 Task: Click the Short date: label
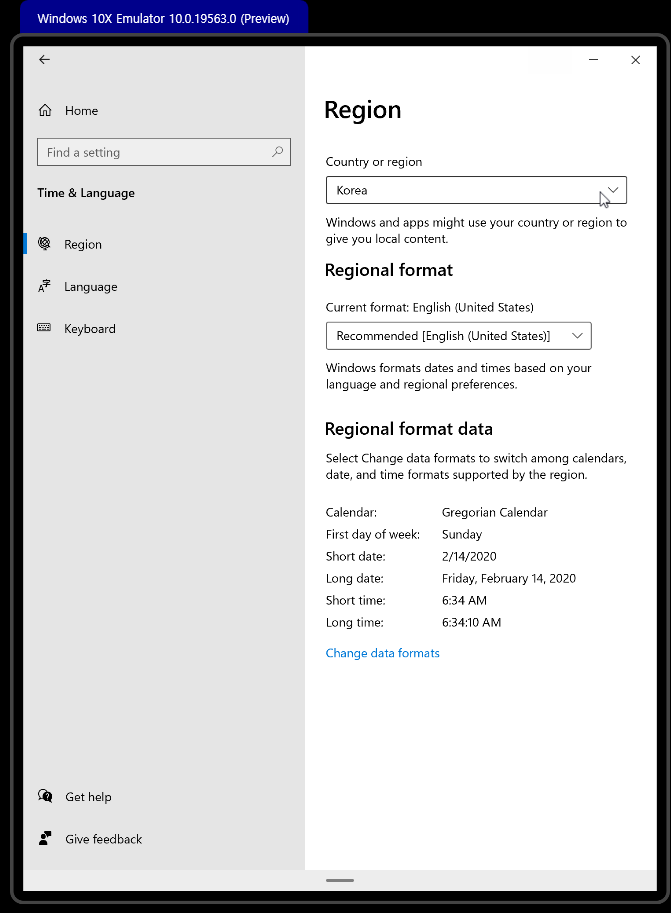(x=355, y=556)
